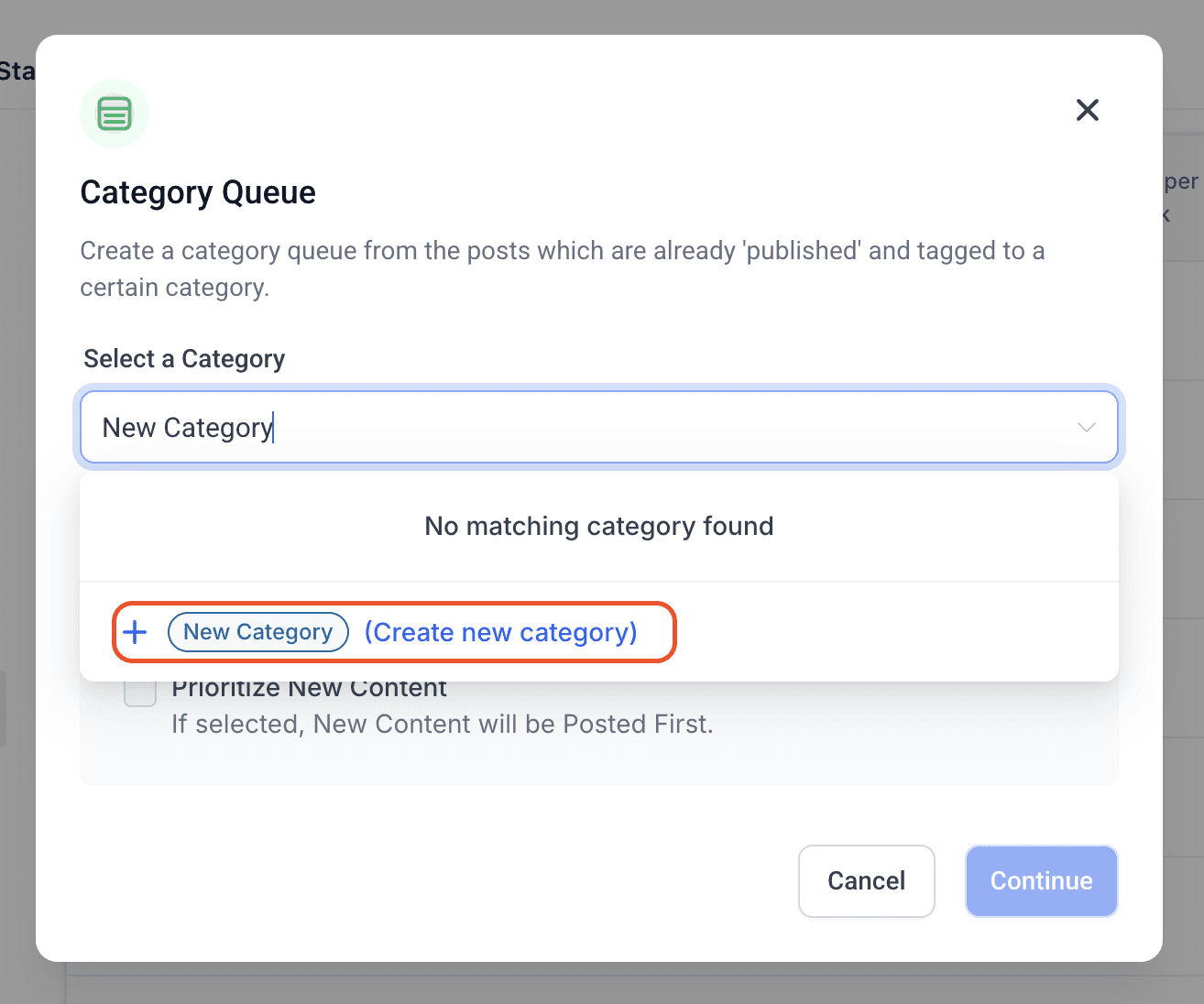Click the gray handle on left edge
Screen dimensions: 1204x1004
pyautogui.click(x=3, y=709)
